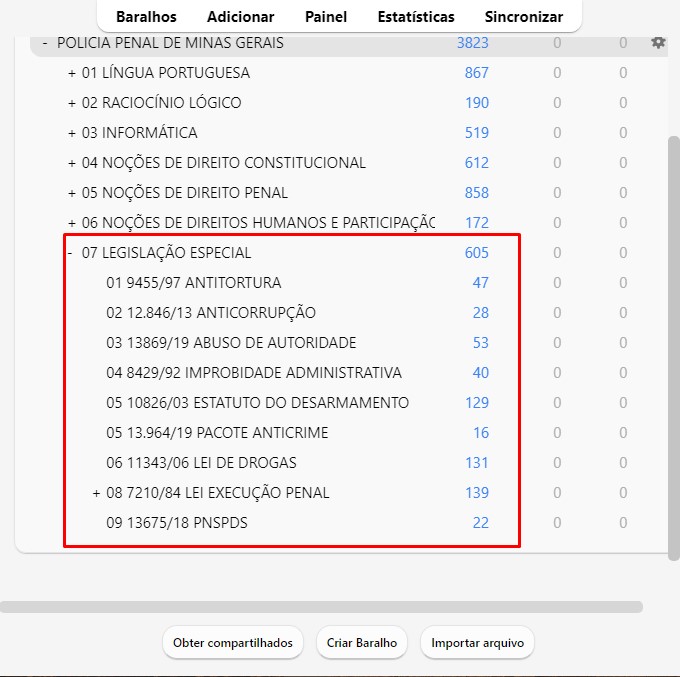This screenshot has height=677, width=680.
Task: Open the Baralhos tab
Action: coord(146,17)
